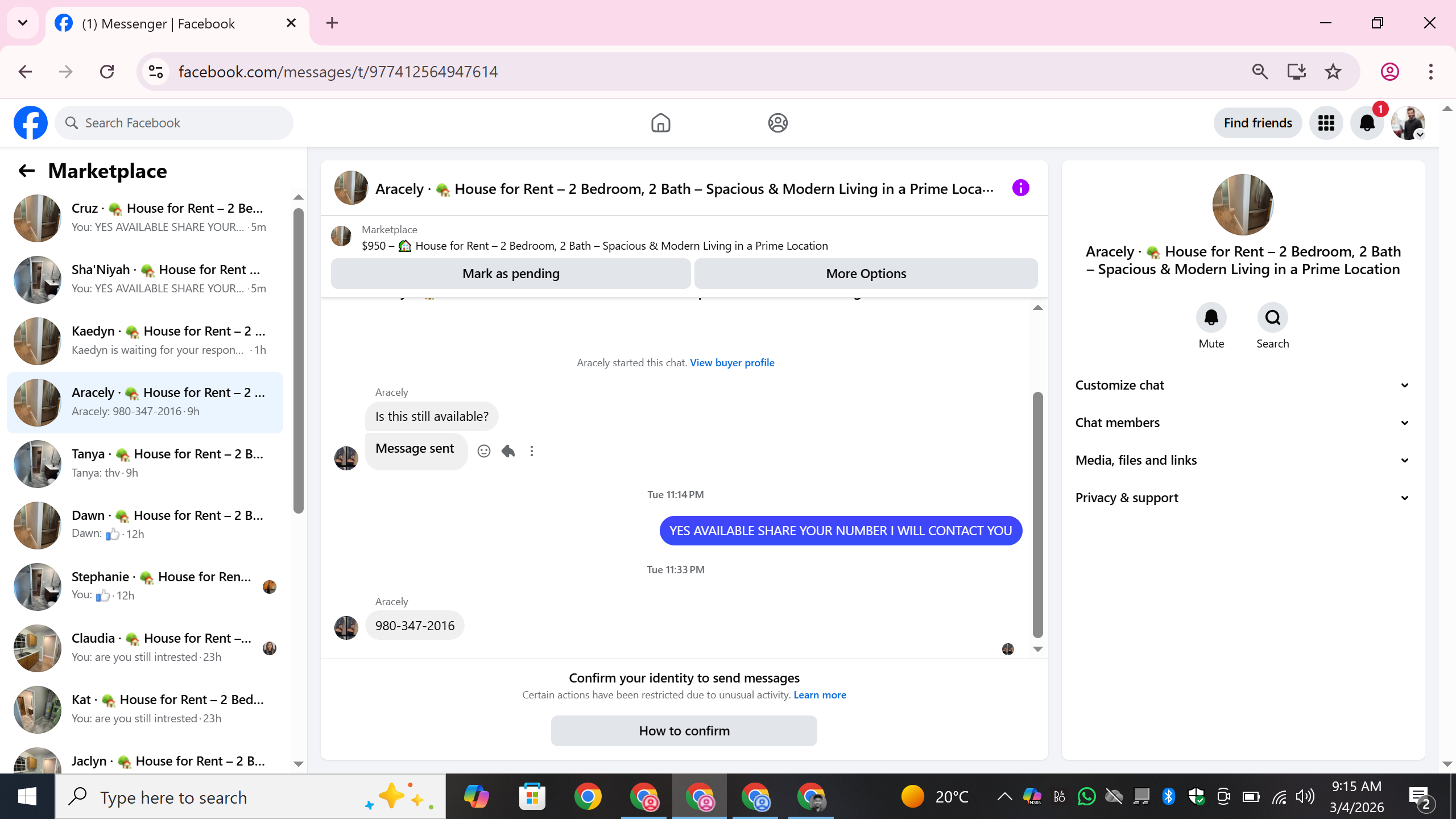Image resolution: width=1456 pixels, height=819 pixels.
Task: Open three-dot menu next to message
Action: (531, 451)
